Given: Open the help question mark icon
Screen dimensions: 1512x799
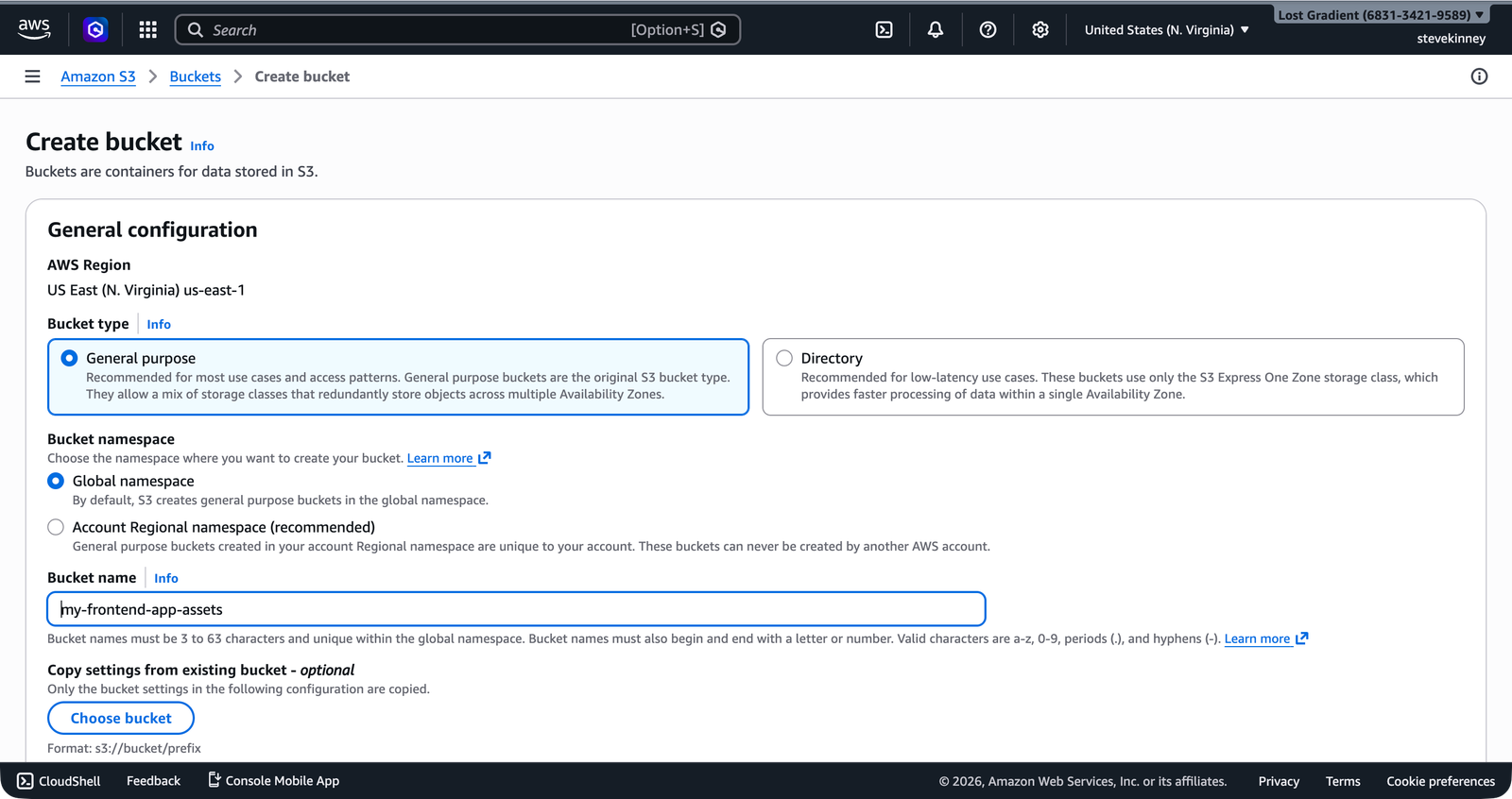Looking at the screenshot, I should (x=988, y=30).
